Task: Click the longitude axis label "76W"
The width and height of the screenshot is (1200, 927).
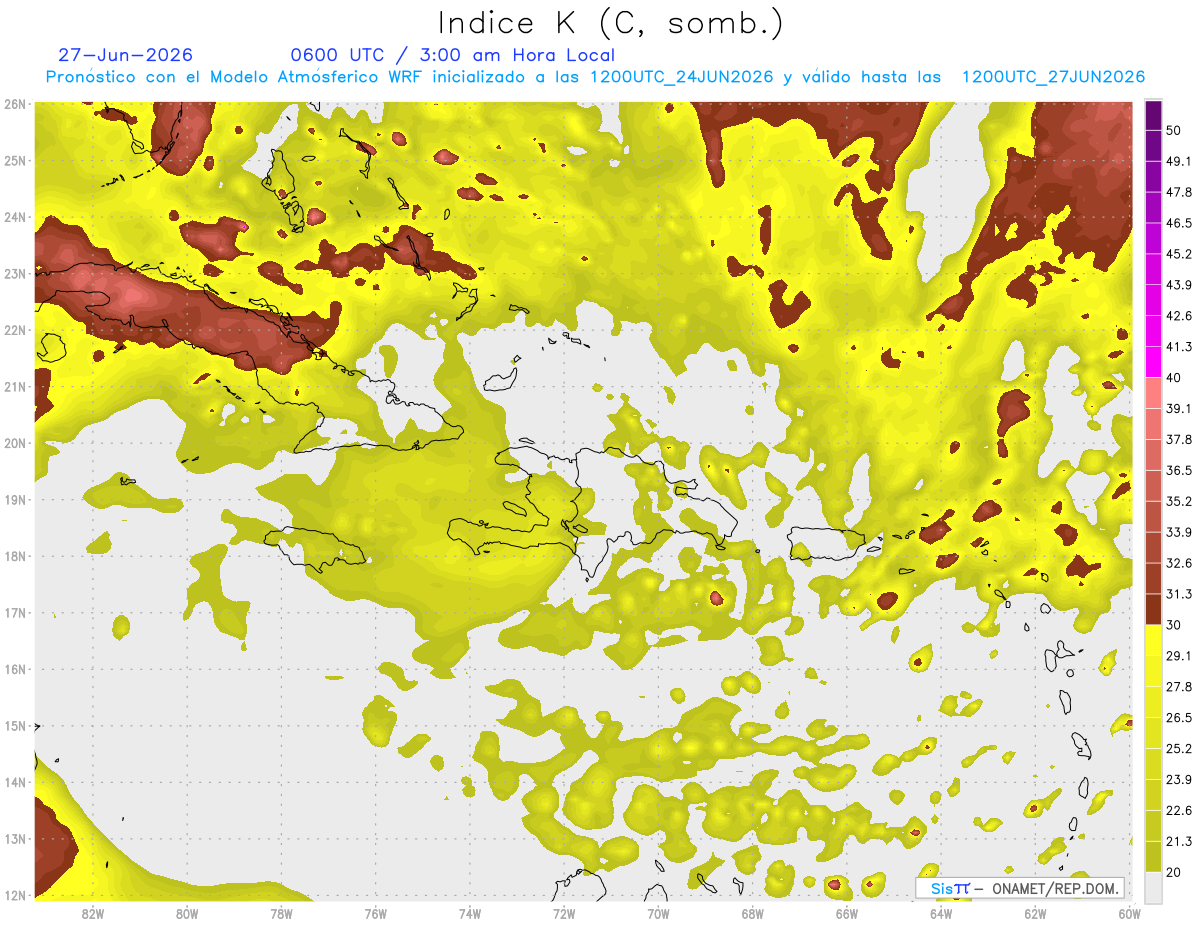Action: 375,913
